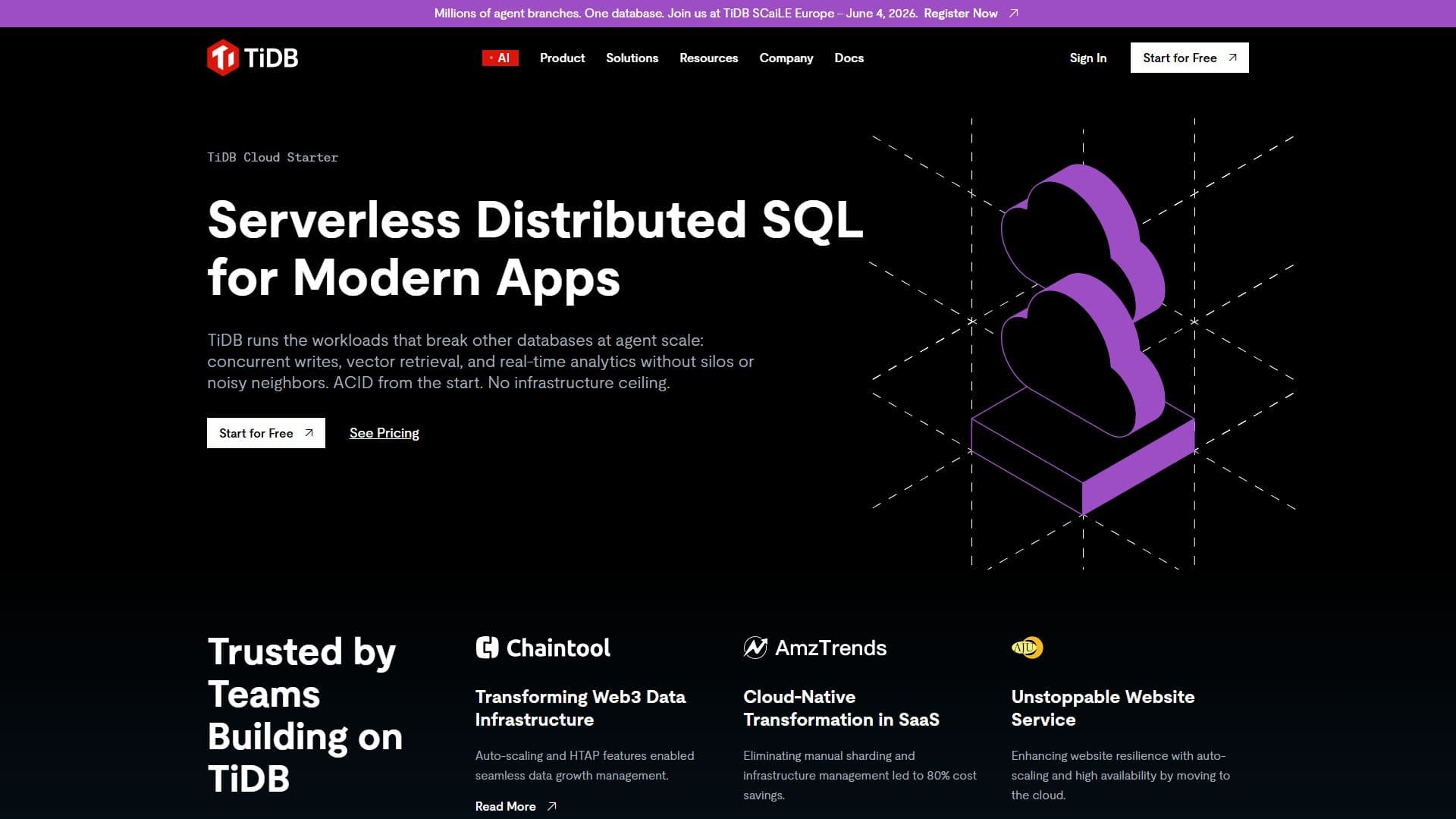Click the Serverless Distributed SQL headline
Screen dimensions: 1456x819
click(x=535, y=248)
